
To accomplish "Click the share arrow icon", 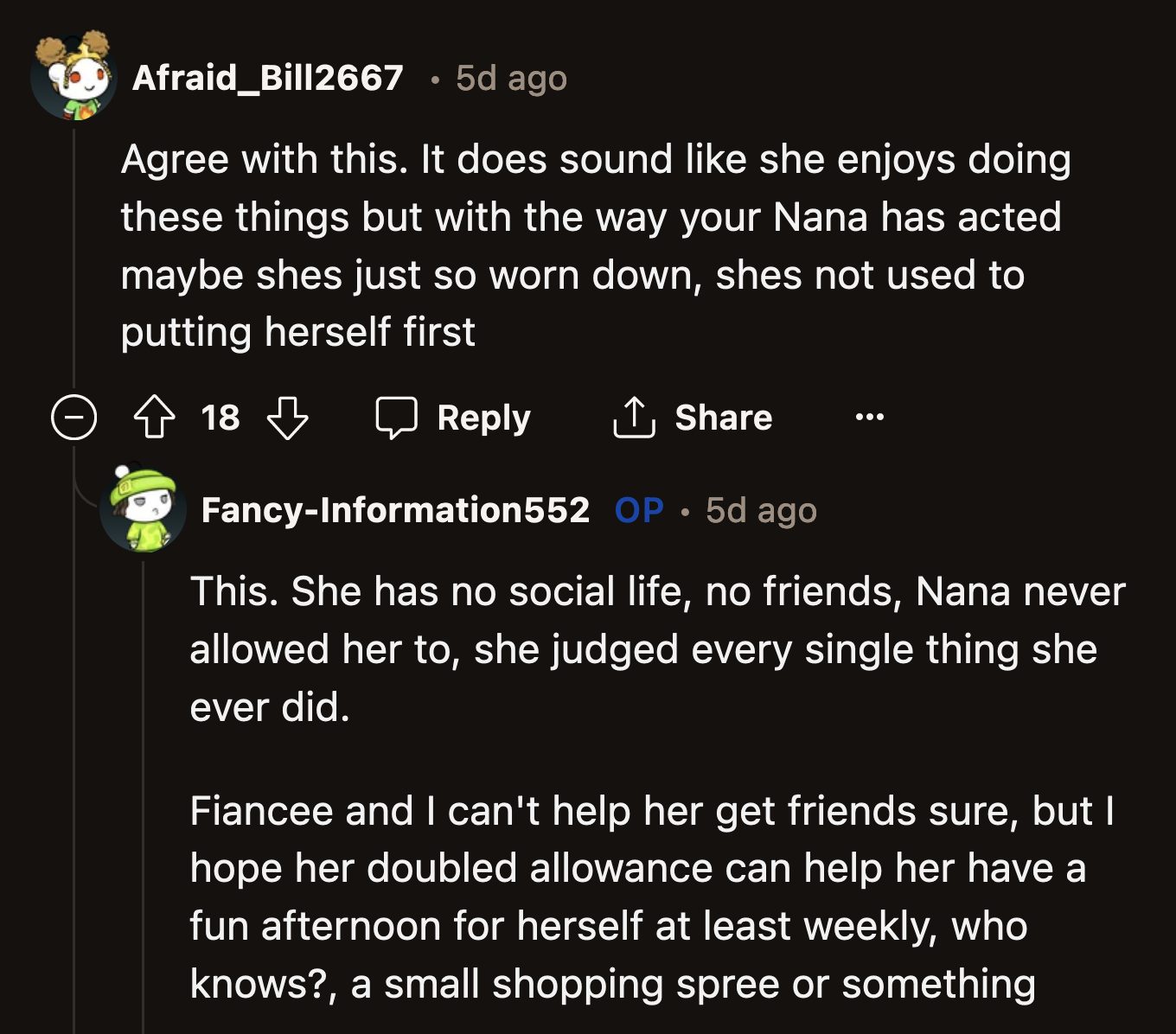I will coord(634,418).
